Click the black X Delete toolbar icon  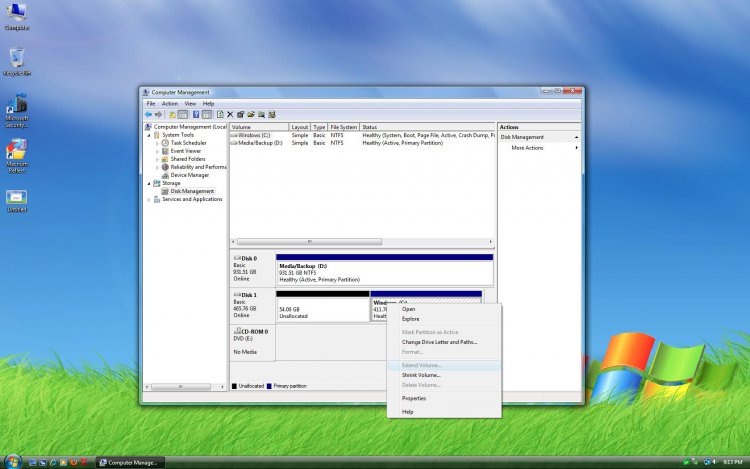click(x=230, y=115)
